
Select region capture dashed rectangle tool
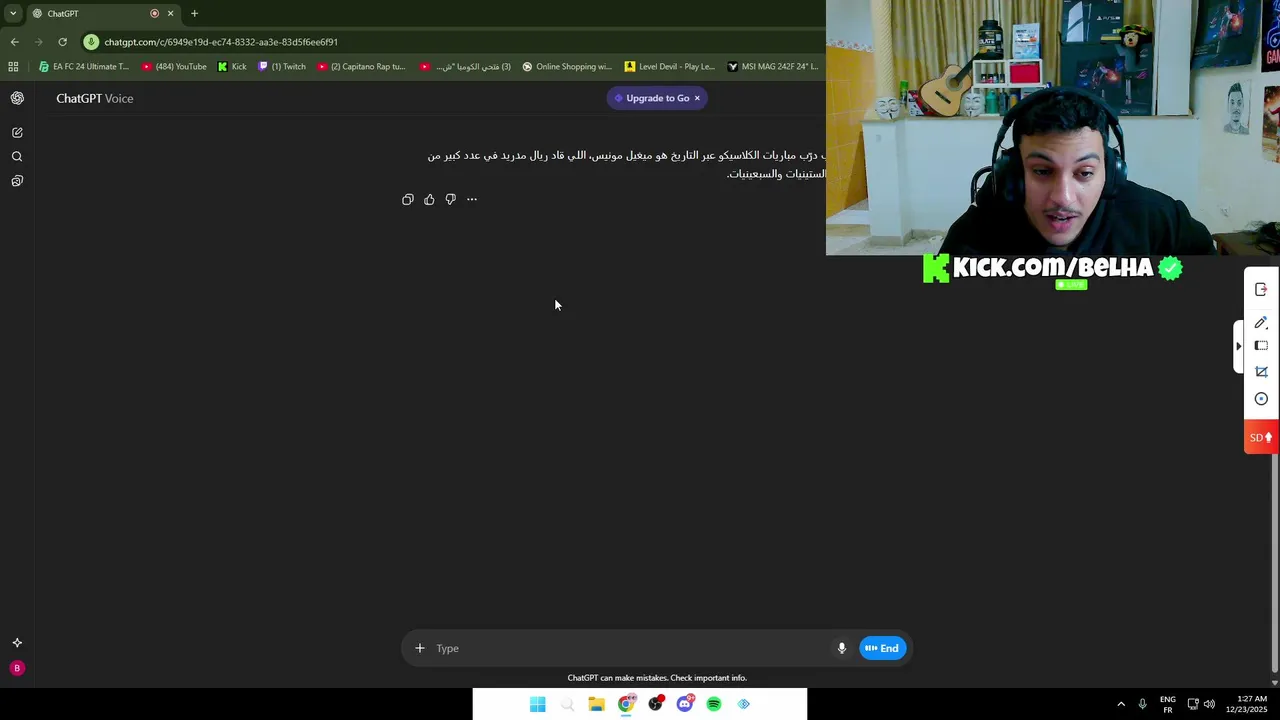point(1261,346)
